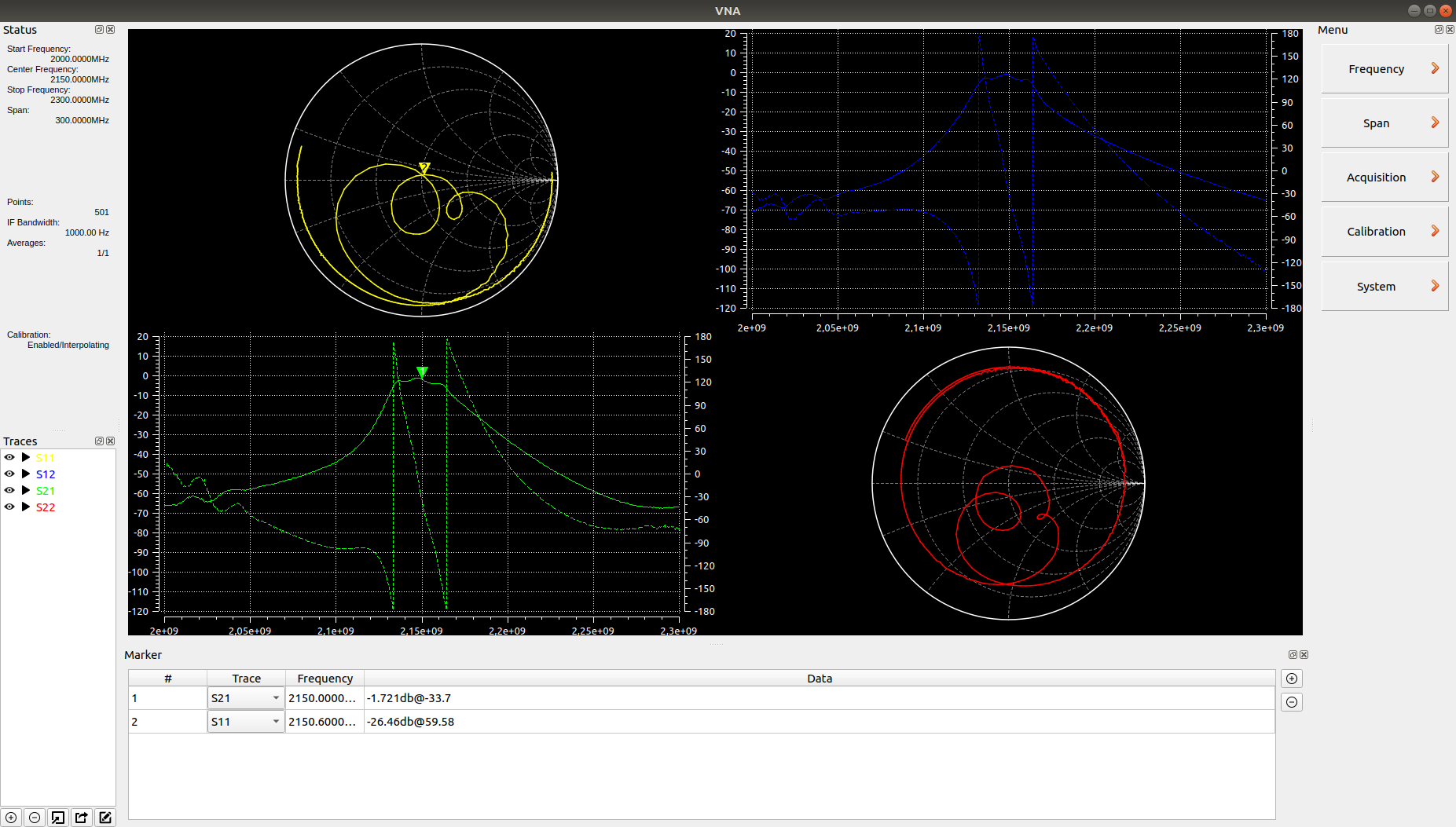Remove trace using the minus icon in Traces
The image size is (1456, 827).
[35, 818]
